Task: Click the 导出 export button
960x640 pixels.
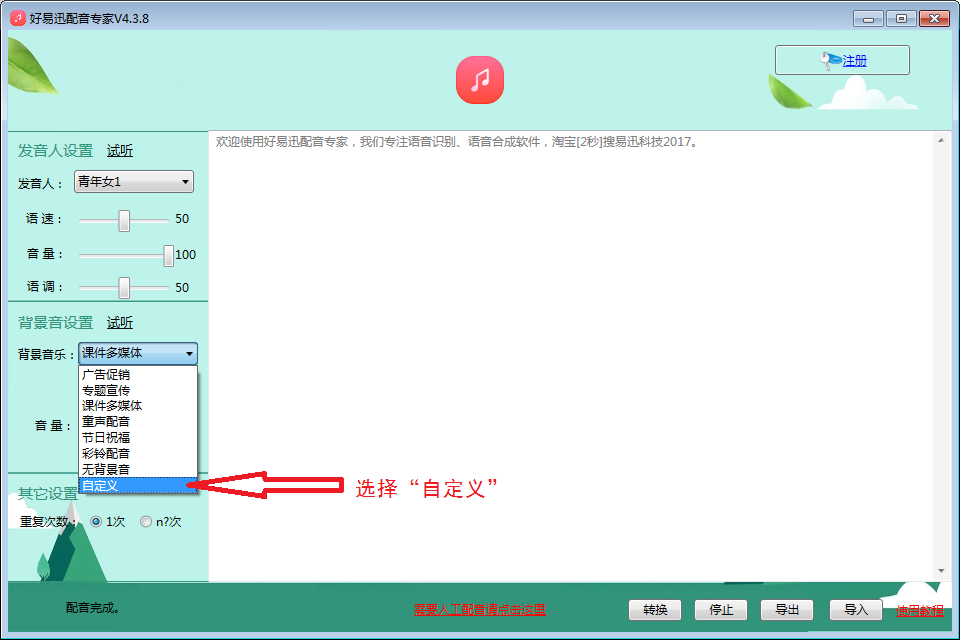Action: [787, 610]
